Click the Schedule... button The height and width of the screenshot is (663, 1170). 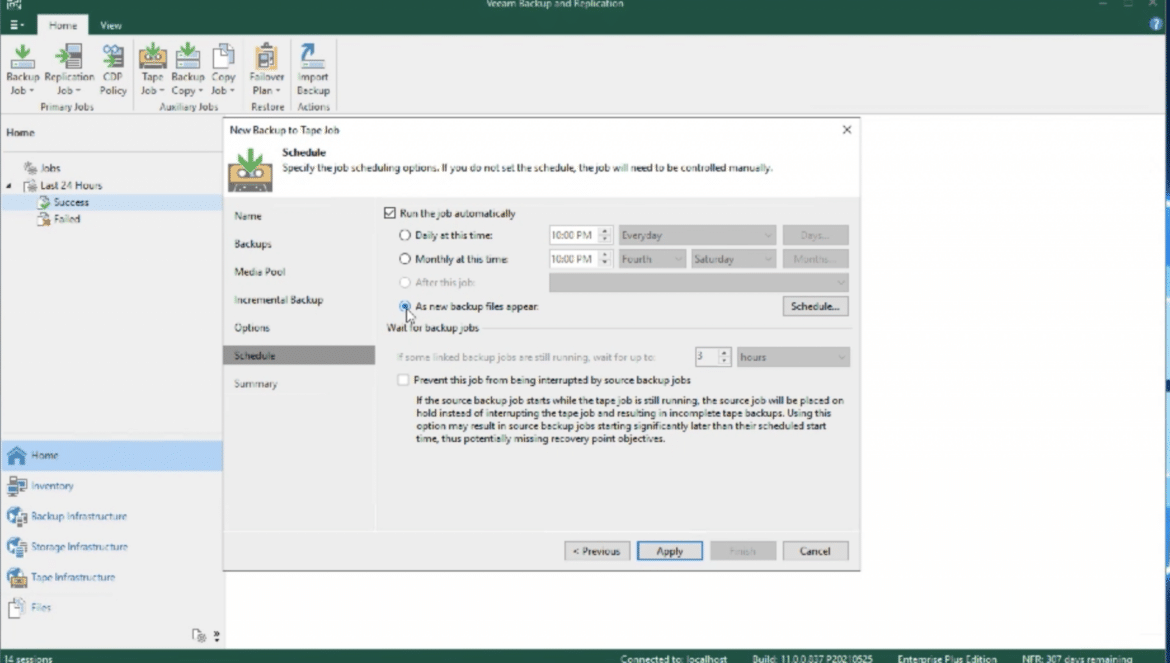pos(815,306)
